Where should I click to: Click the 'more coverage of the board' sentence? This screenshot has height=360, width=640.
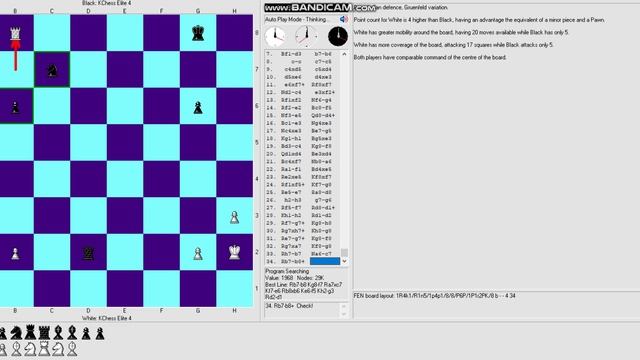(x=453, y=45)
